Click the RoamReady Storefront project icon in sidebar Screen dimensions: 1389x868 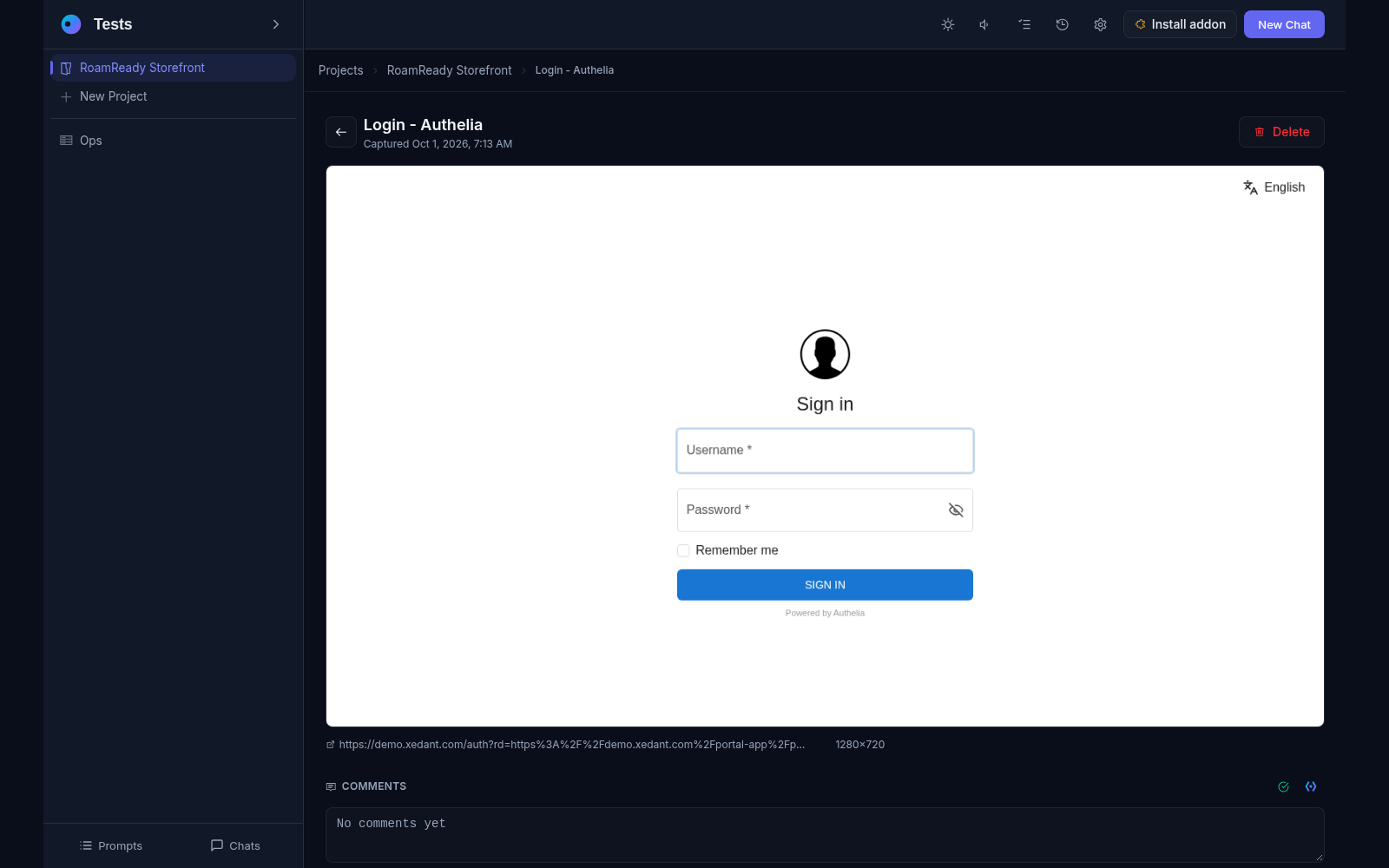[x=66, y=68]
